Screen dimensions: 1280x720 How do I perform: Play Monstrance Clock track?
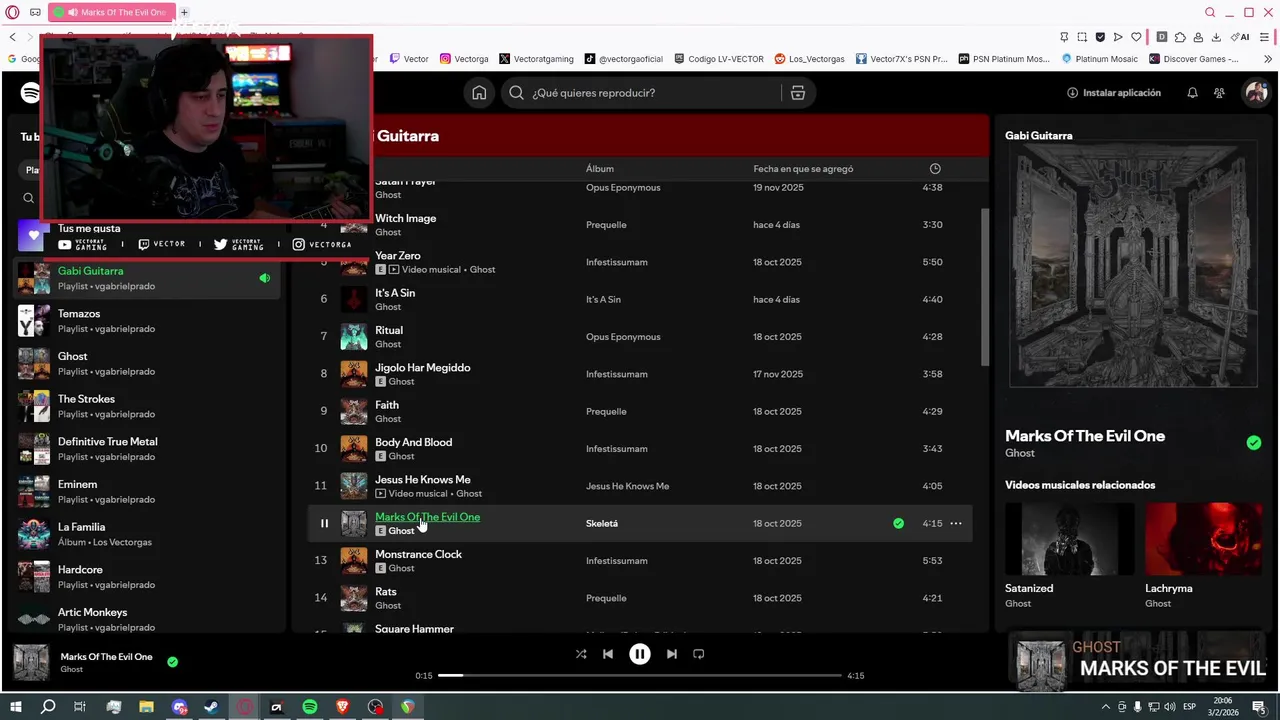[x=323, y=561]
